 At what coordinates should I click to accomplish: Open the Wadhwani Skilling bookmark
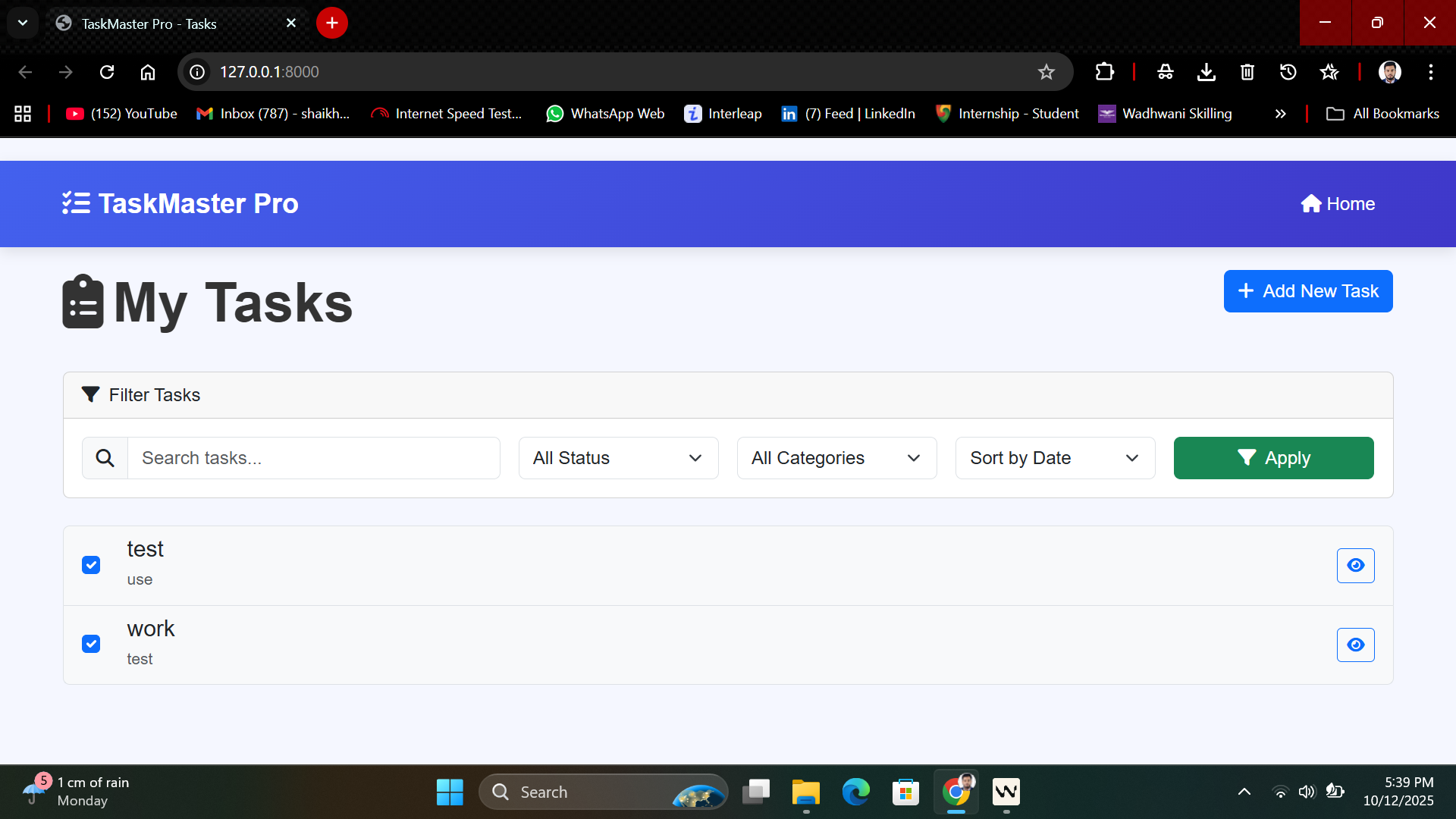(1165, 114)
